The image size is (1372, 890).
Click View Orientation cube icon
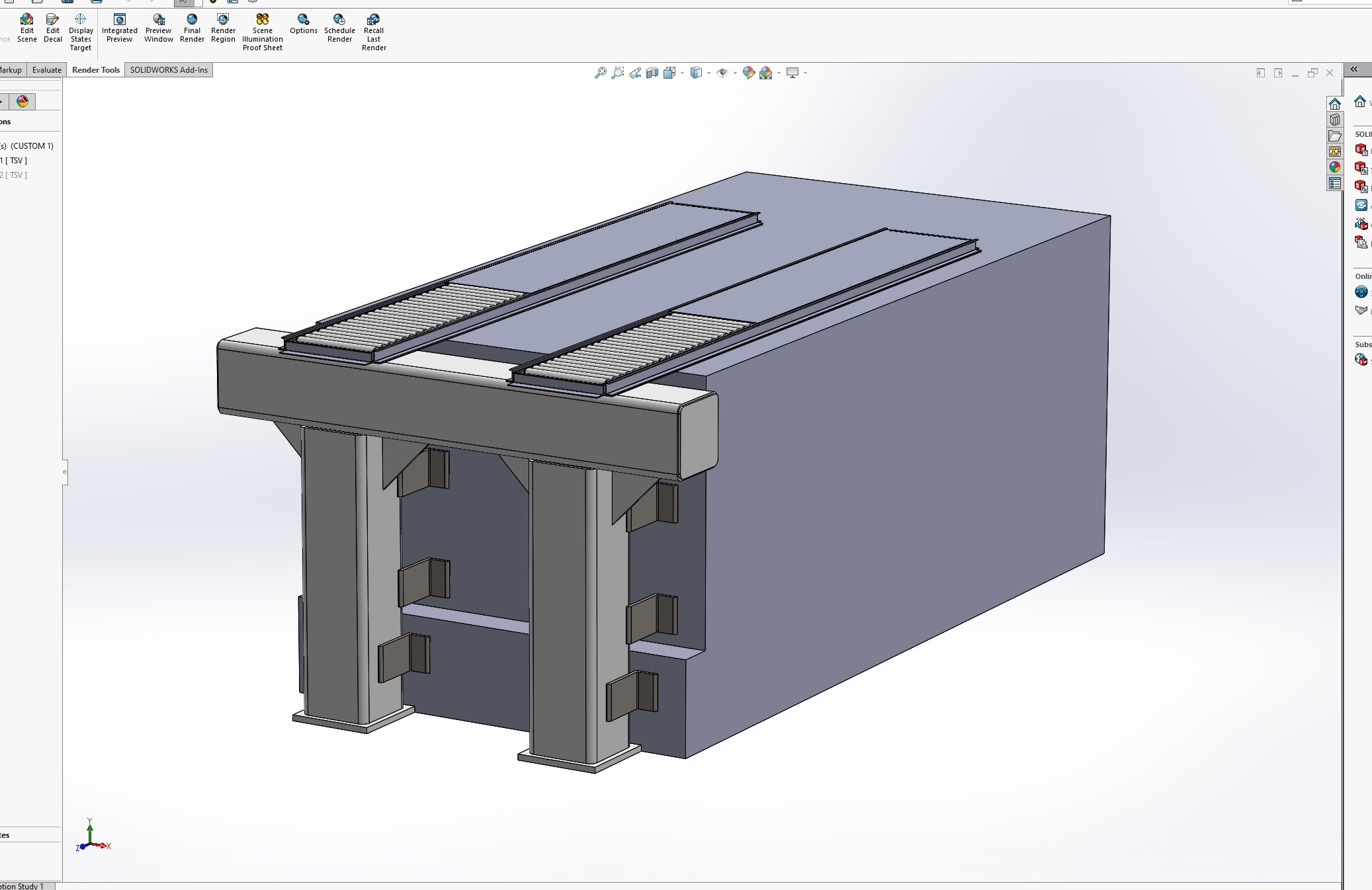tap(669, 73)
